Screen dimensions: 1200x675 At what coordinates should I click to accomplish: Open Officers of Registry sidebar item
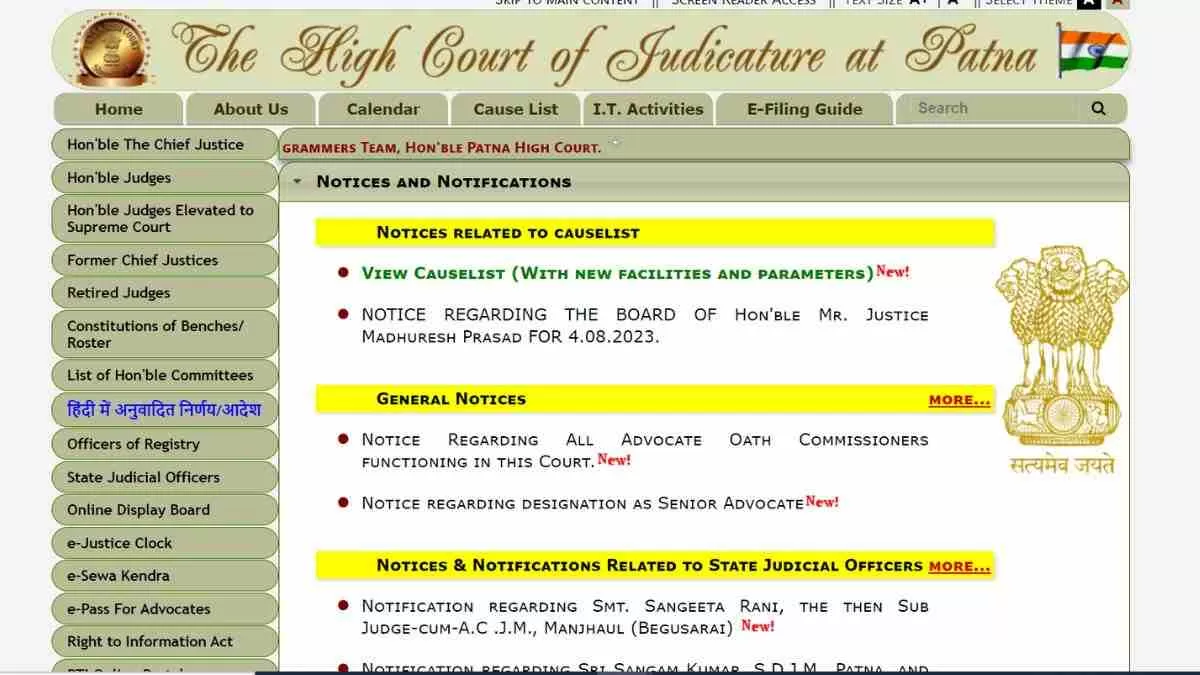(x=165, y=444)
